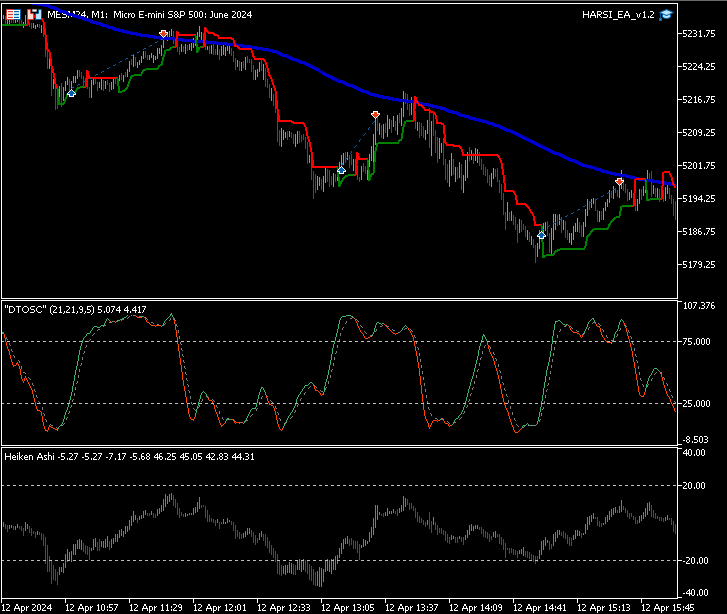The image size is (727, 614).
Task: Select the red sell arrow near 11:29
Action: (163, 34)
